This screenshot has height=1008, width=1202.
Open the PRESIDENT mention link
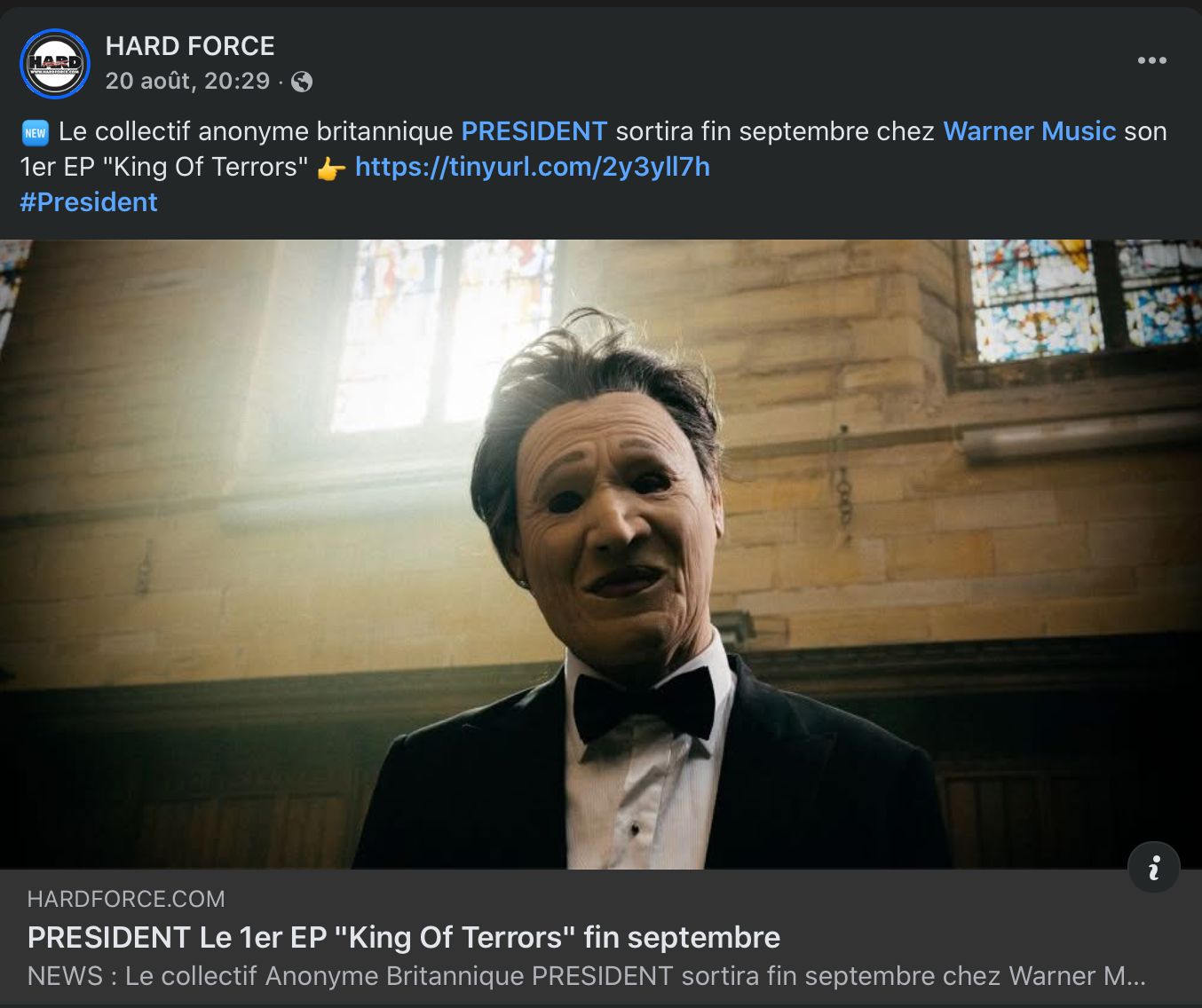pyautogui.click(x=534, y=131)
